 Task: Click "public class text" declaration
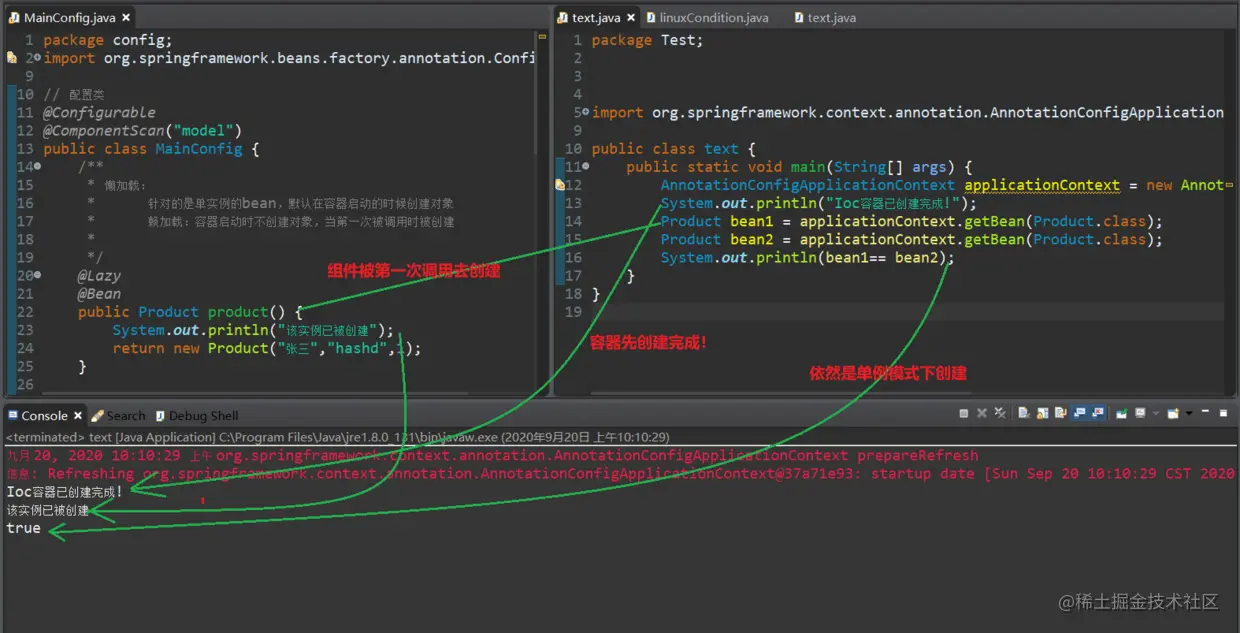(x=673, y=148)
